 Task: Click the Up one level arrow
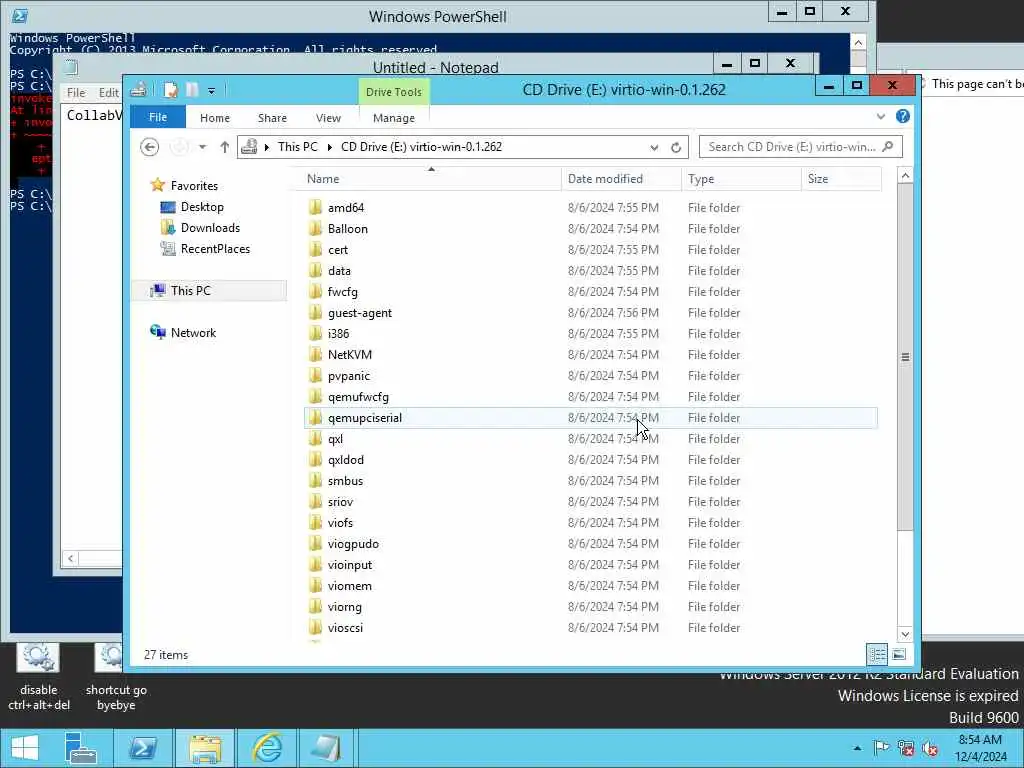click(225, 147)
